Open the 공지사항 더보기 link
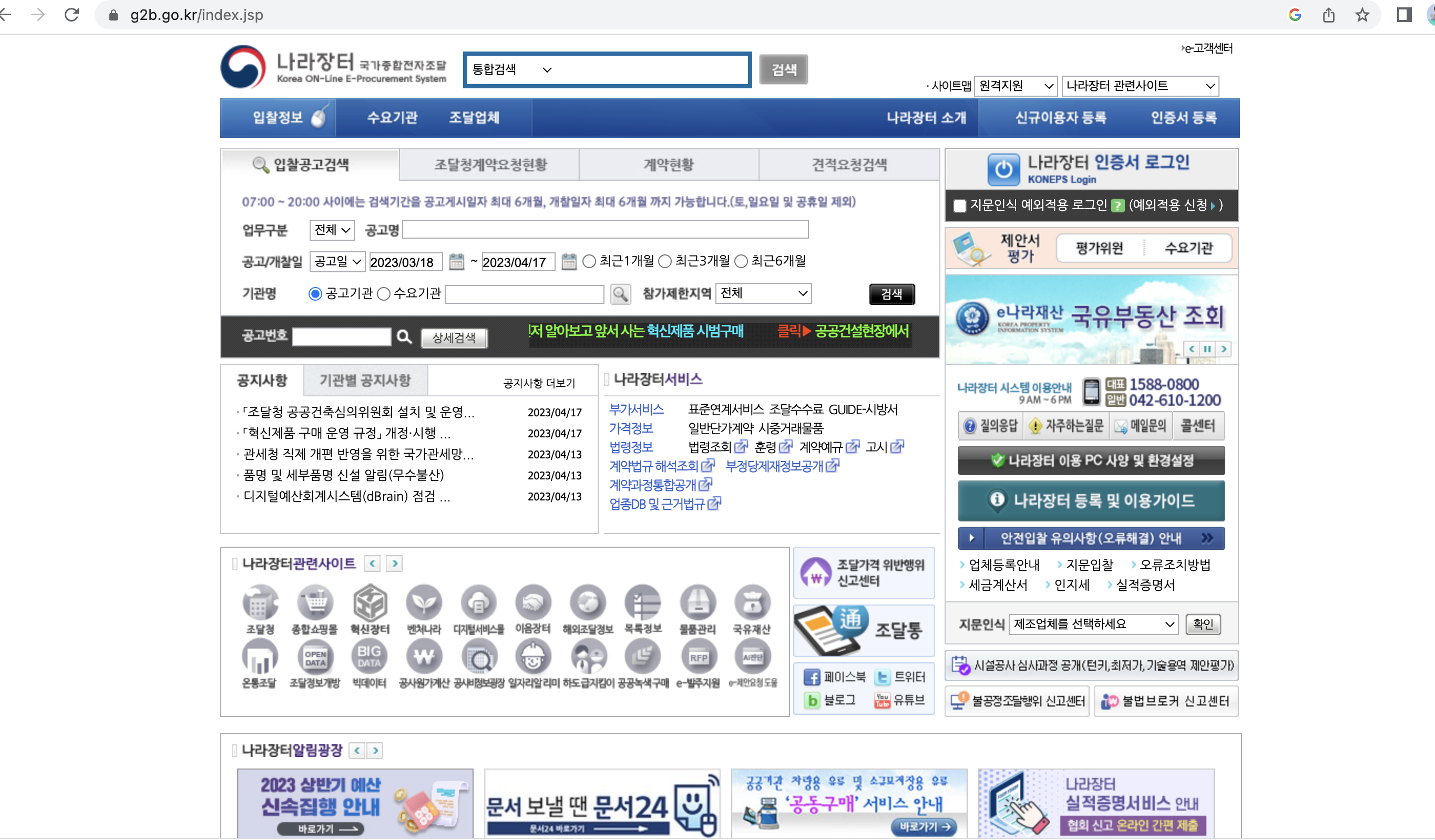This screenshot has width=1435, height=840. 539,383
